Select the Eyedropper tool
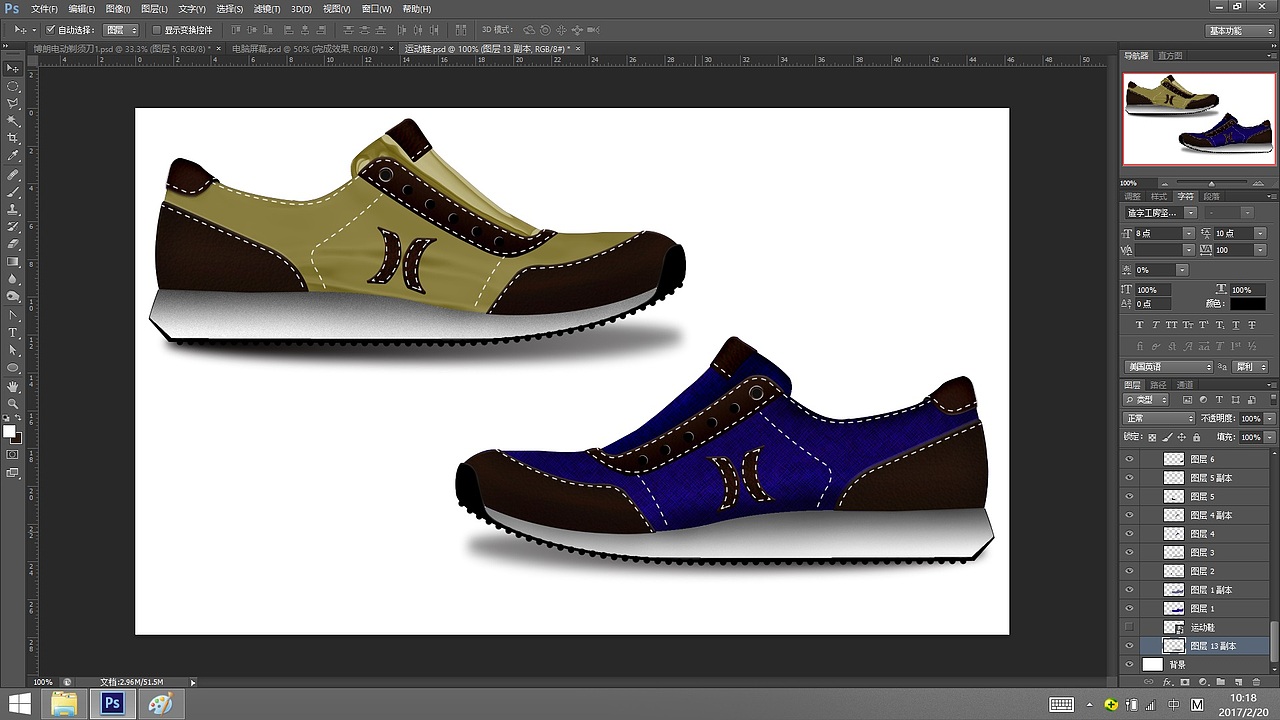 pyautogui.click(x=13, y=156)
